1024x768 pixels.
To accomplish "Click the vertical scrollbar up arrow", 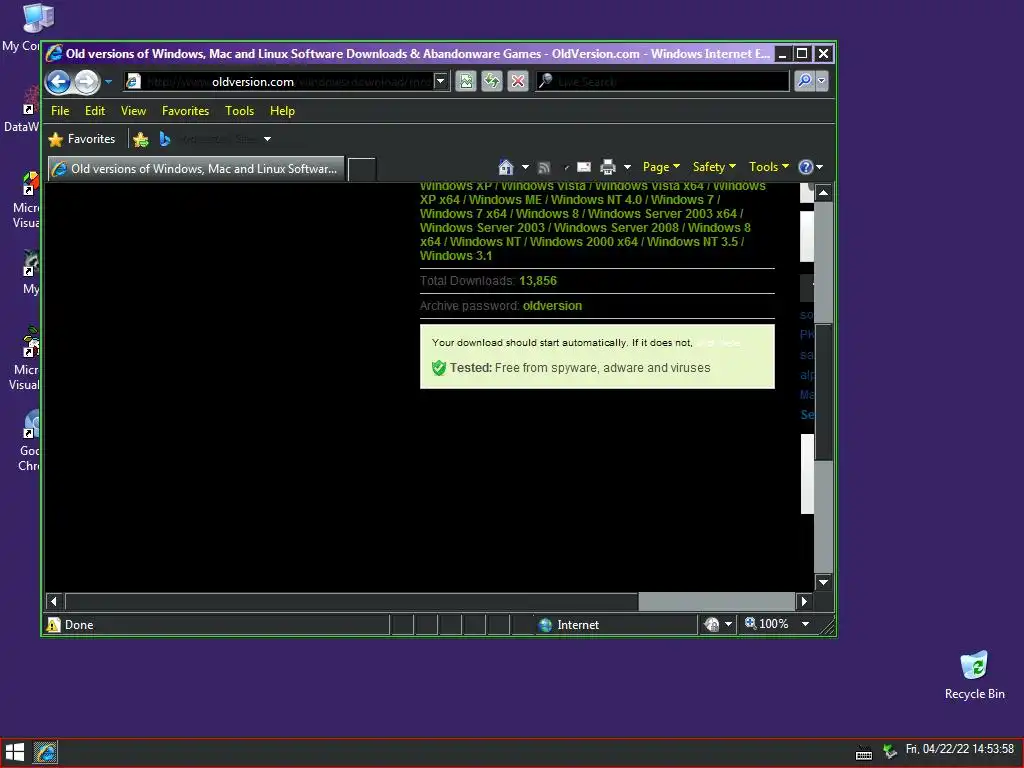I will [x=824, y=193].
